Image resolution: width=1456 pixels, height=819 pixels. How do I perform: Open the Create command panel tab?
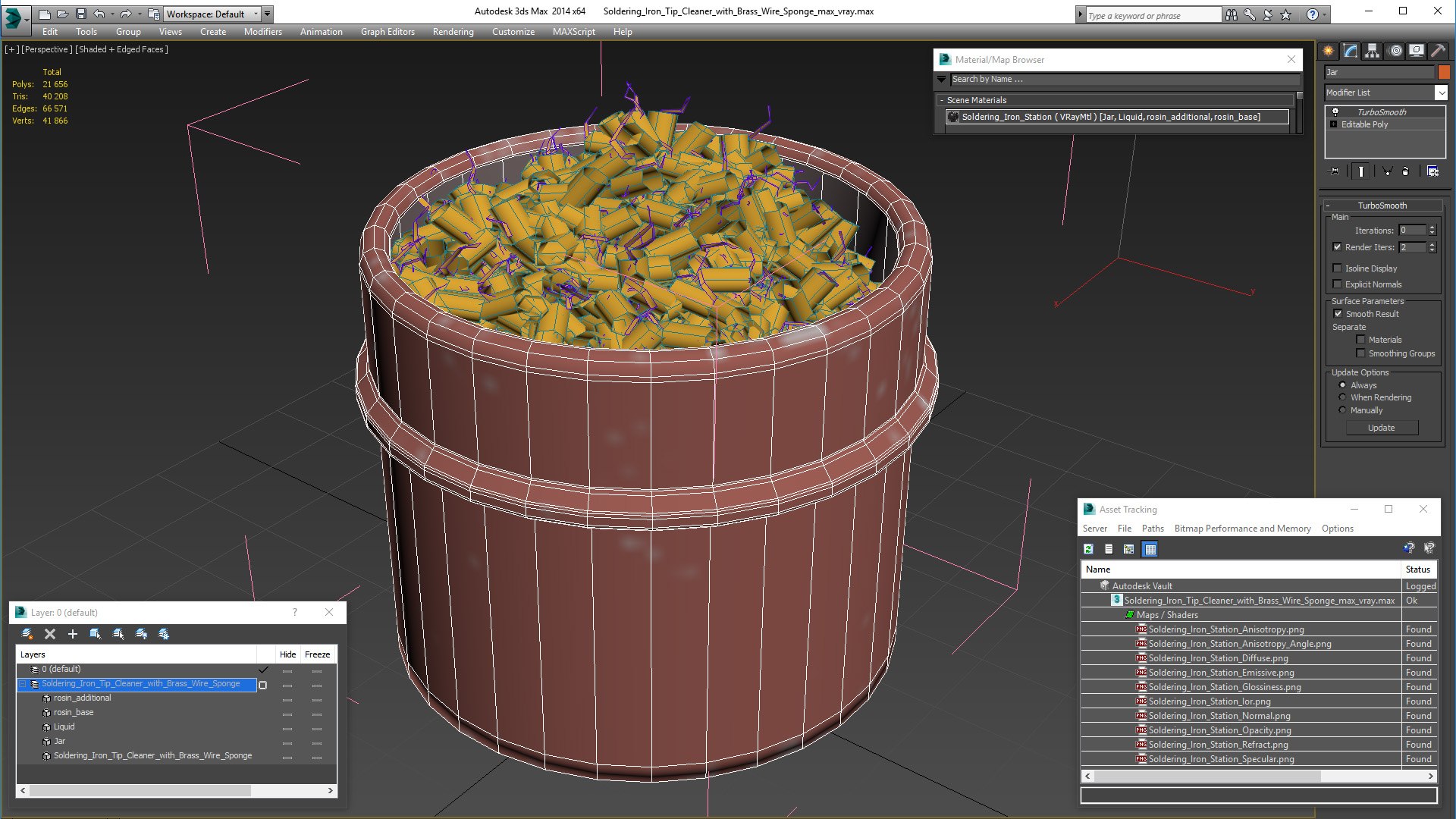coord(1329,51)
